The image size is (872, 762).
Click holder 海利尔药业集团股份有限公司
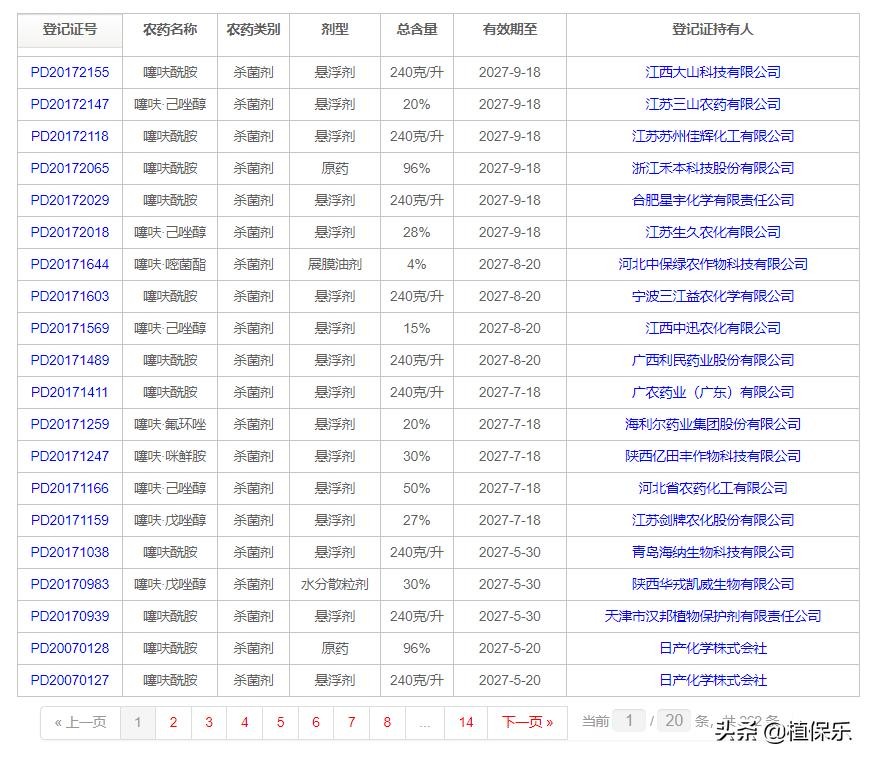click(712, 424)
